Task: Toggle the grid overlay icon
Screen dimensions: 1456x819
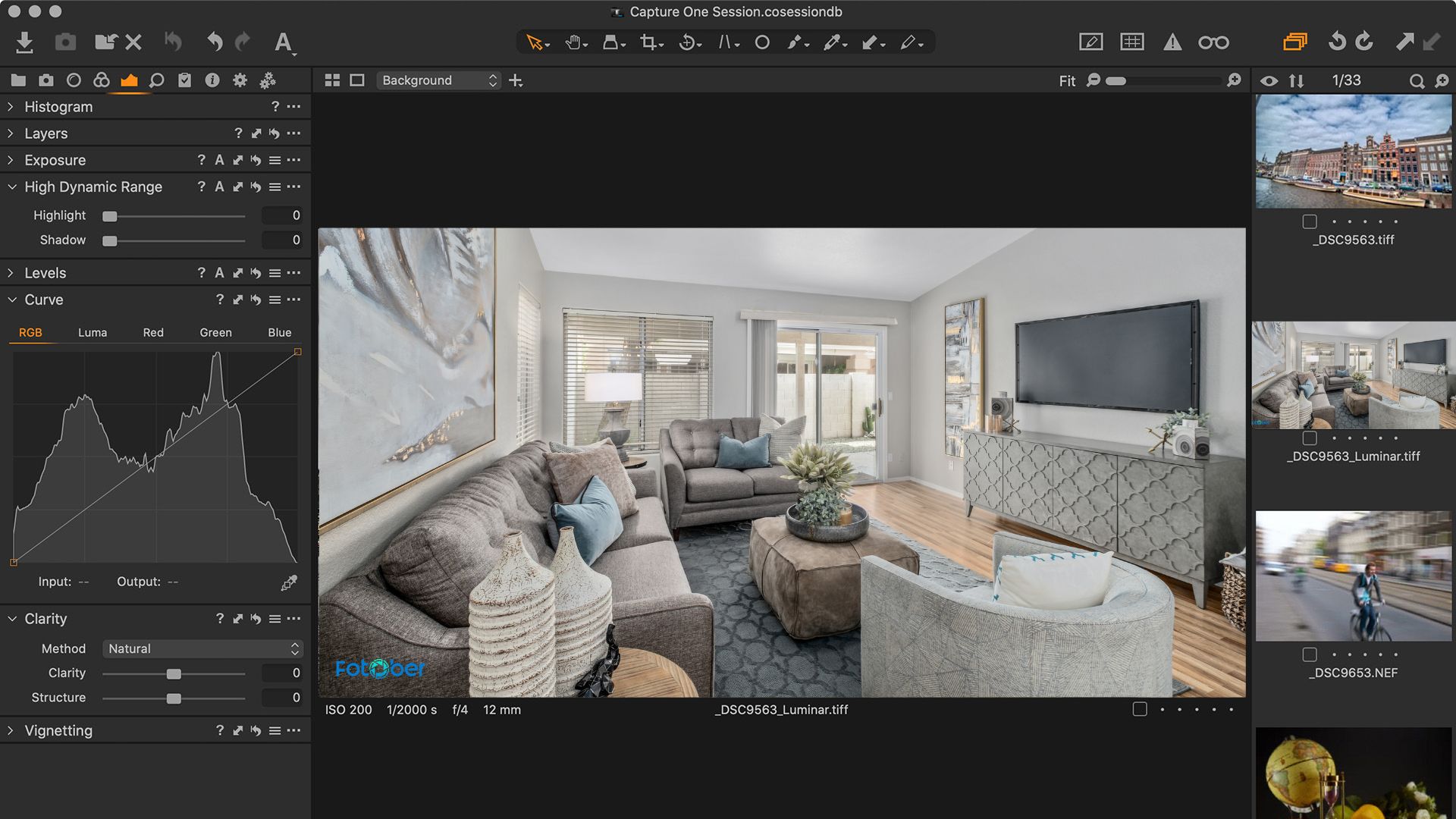Action: tap(1131, 42)
